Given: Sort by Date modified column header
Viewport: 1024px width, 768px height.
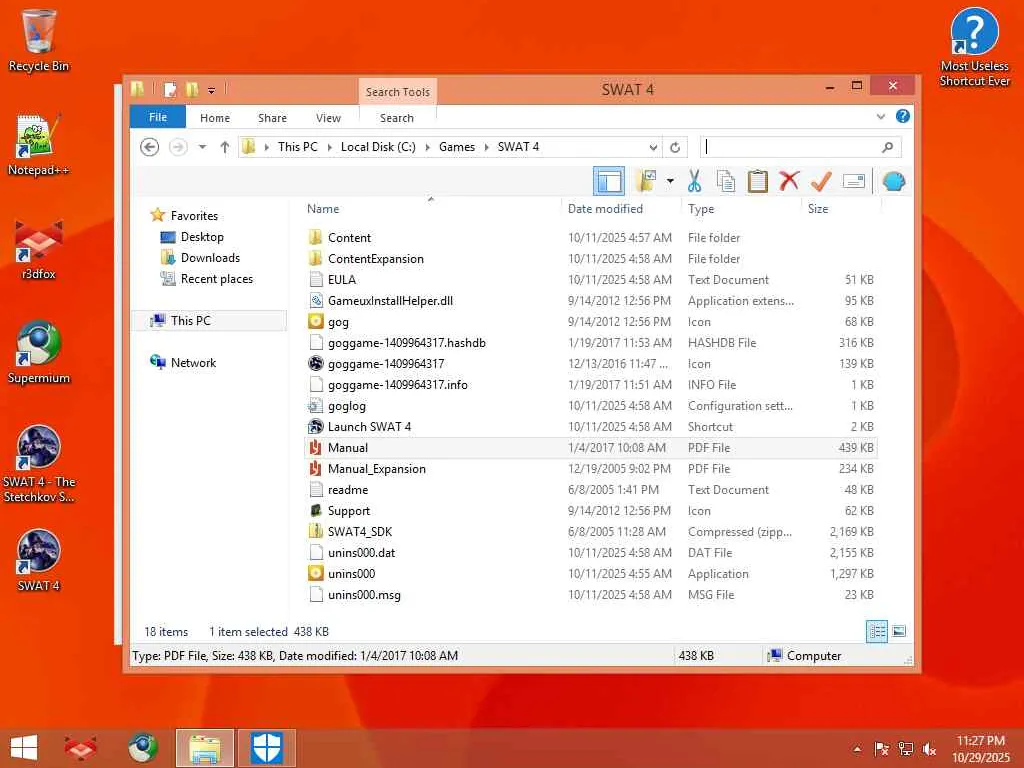Looking at the screenshot, I should 605,209.
